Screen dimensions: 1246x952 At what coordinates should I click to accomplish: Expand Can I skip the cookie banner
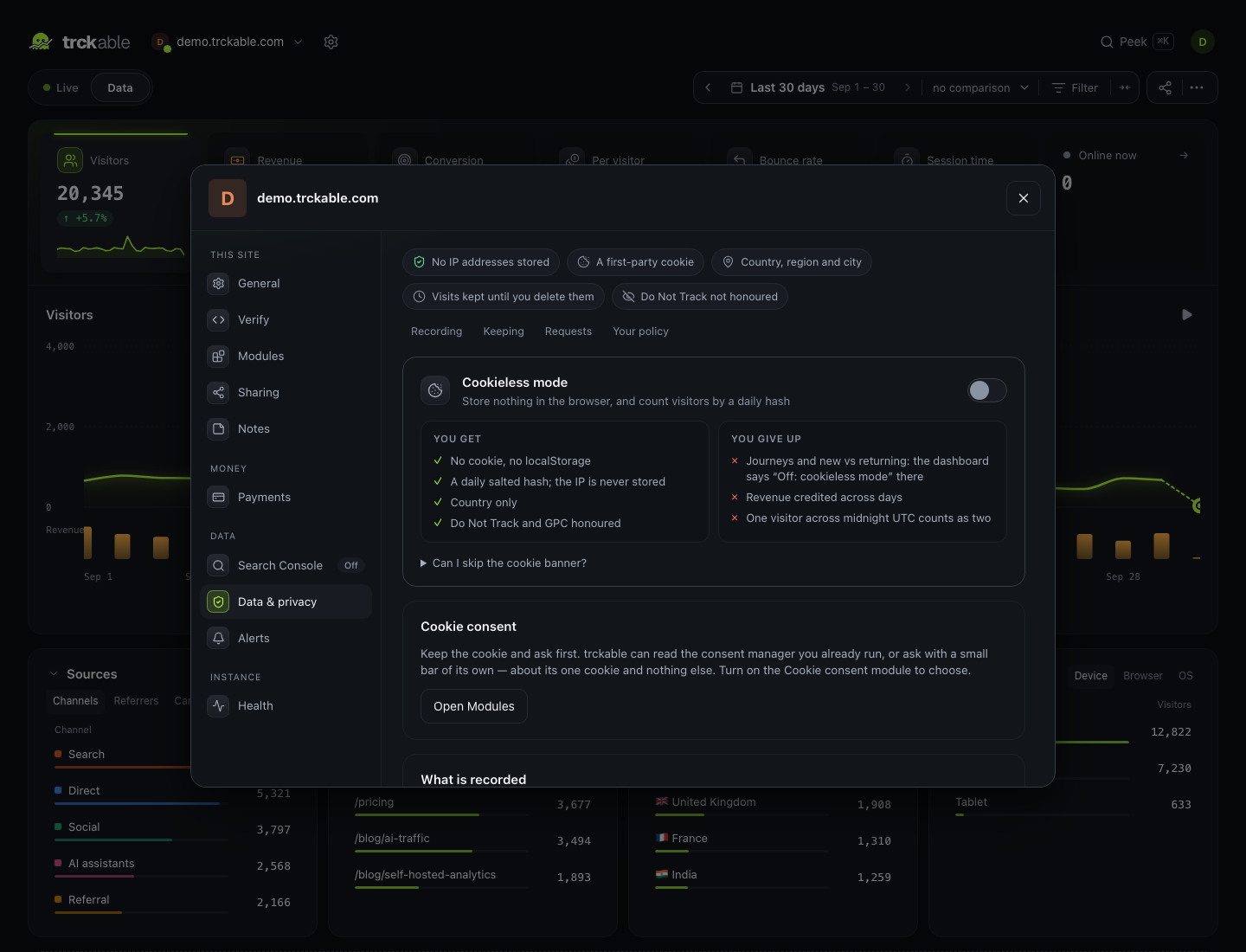504,563
